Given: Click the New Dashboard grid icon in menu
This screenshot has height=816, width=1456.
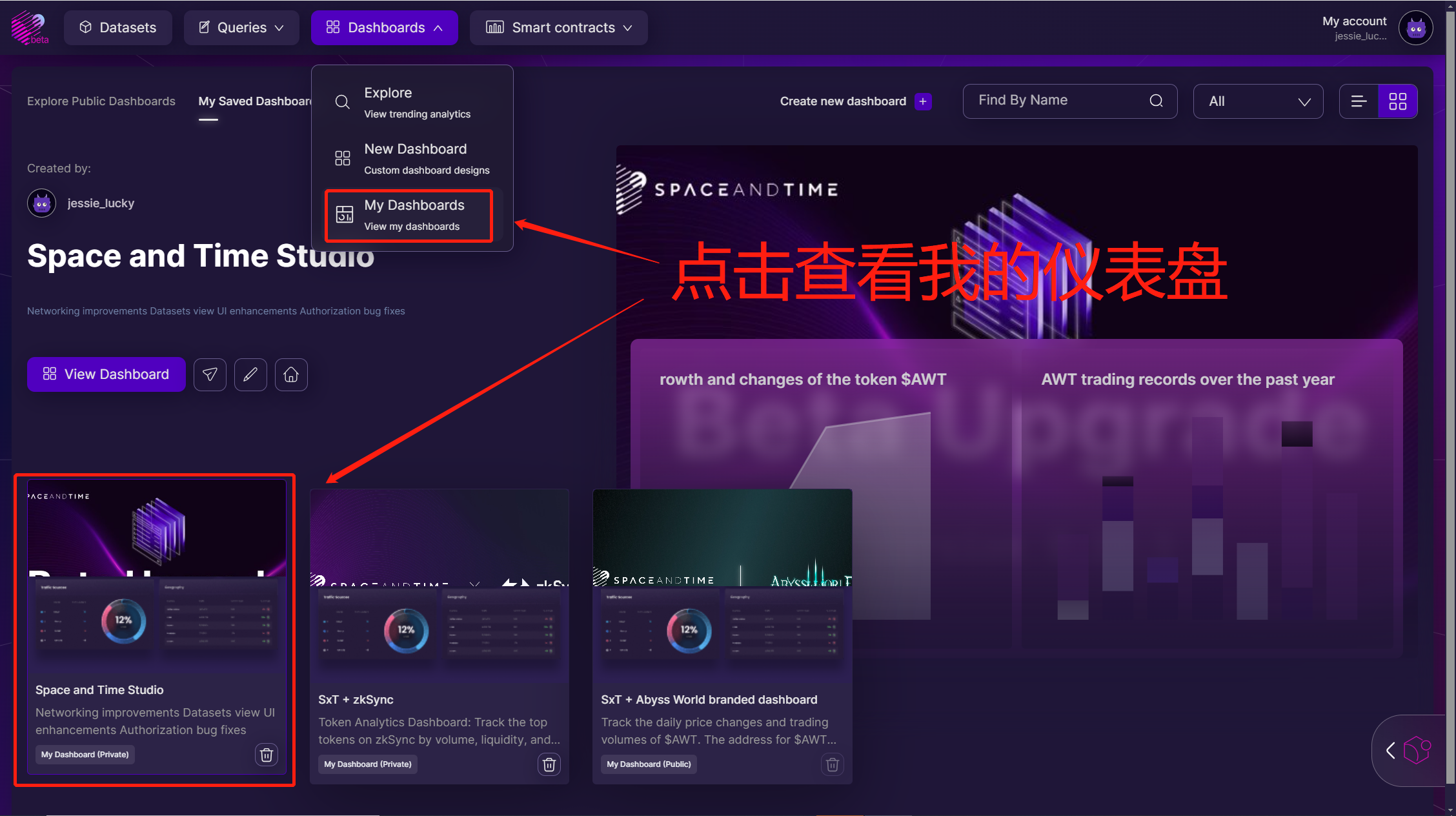Looking at the screenshot, I should [343, 158].
